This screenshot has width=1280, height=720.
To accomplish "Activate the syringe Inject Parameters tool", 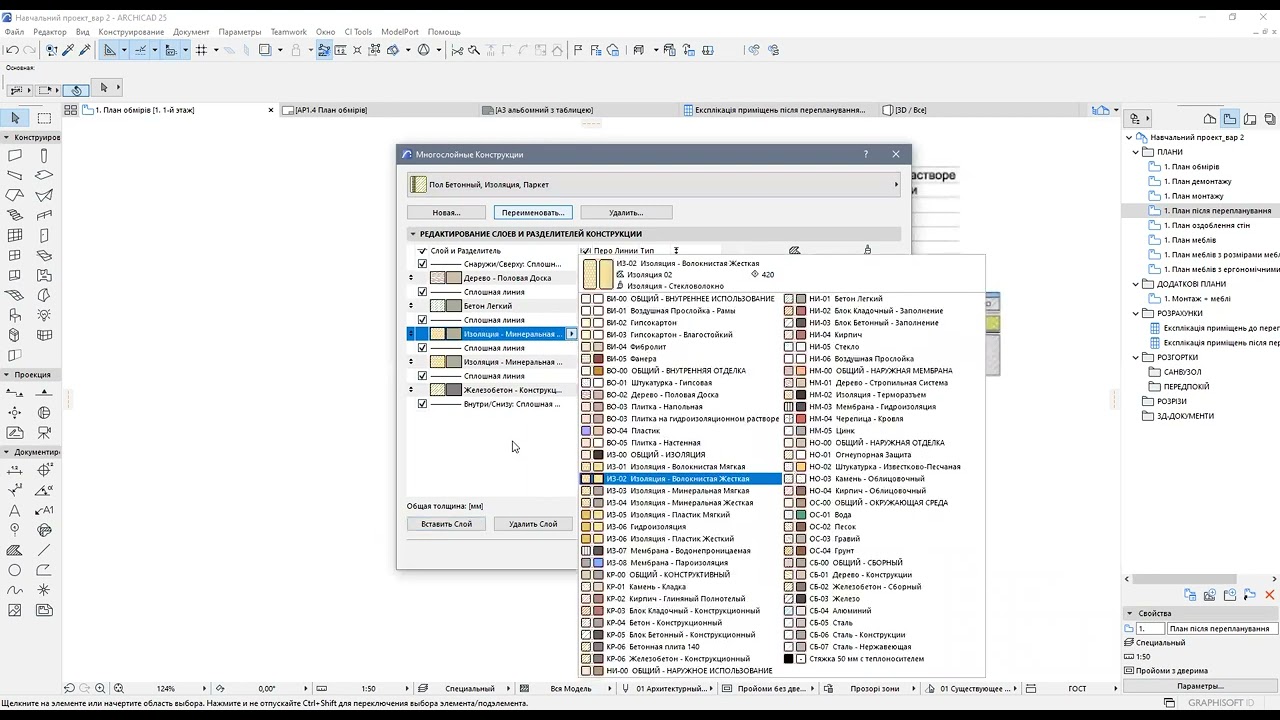I will tap(85, 50).
